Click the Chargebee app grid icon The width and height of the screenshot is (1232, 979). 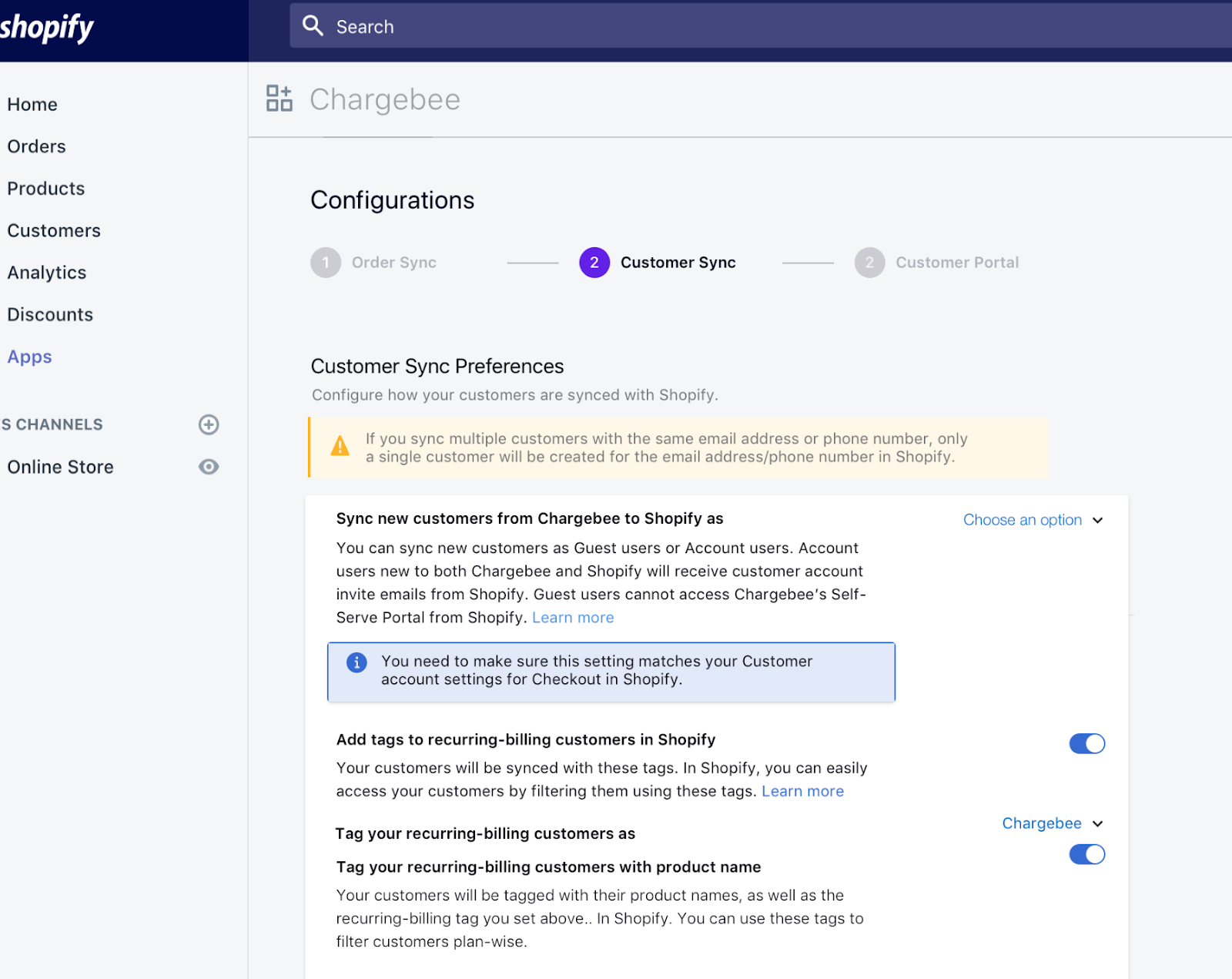click(x=279, y=99)
